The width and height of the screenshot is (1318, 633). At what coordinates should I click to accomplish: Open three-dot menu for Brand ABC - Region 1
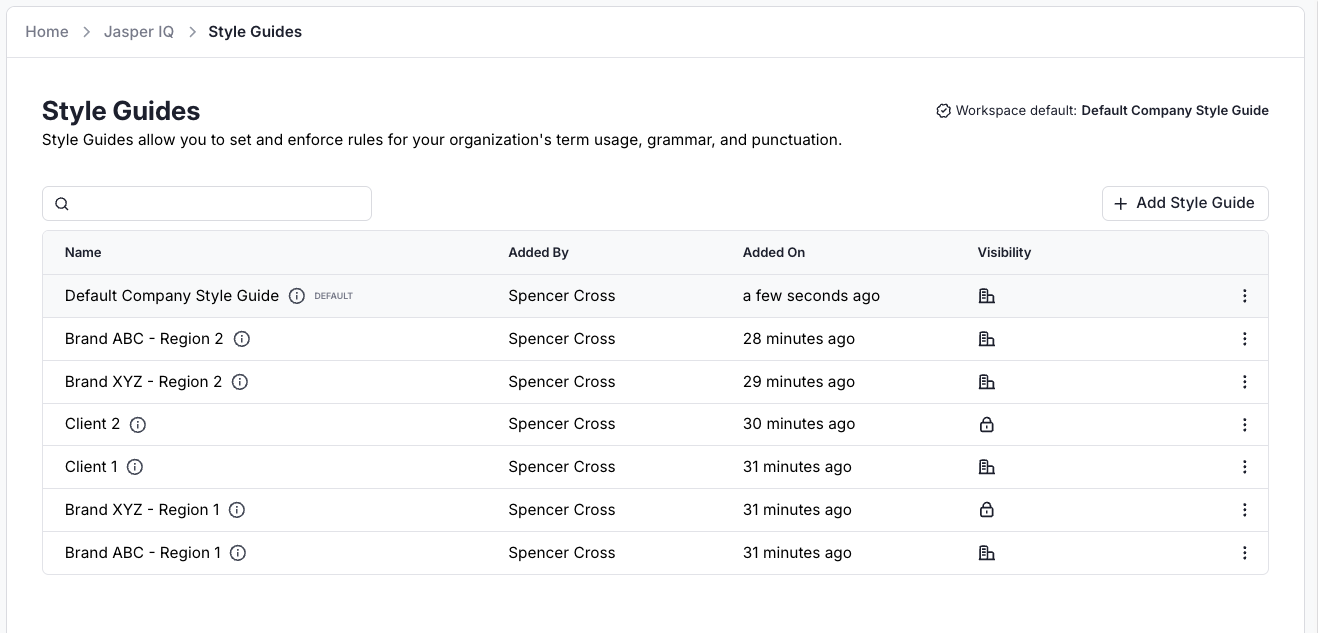pos(1245,553)
